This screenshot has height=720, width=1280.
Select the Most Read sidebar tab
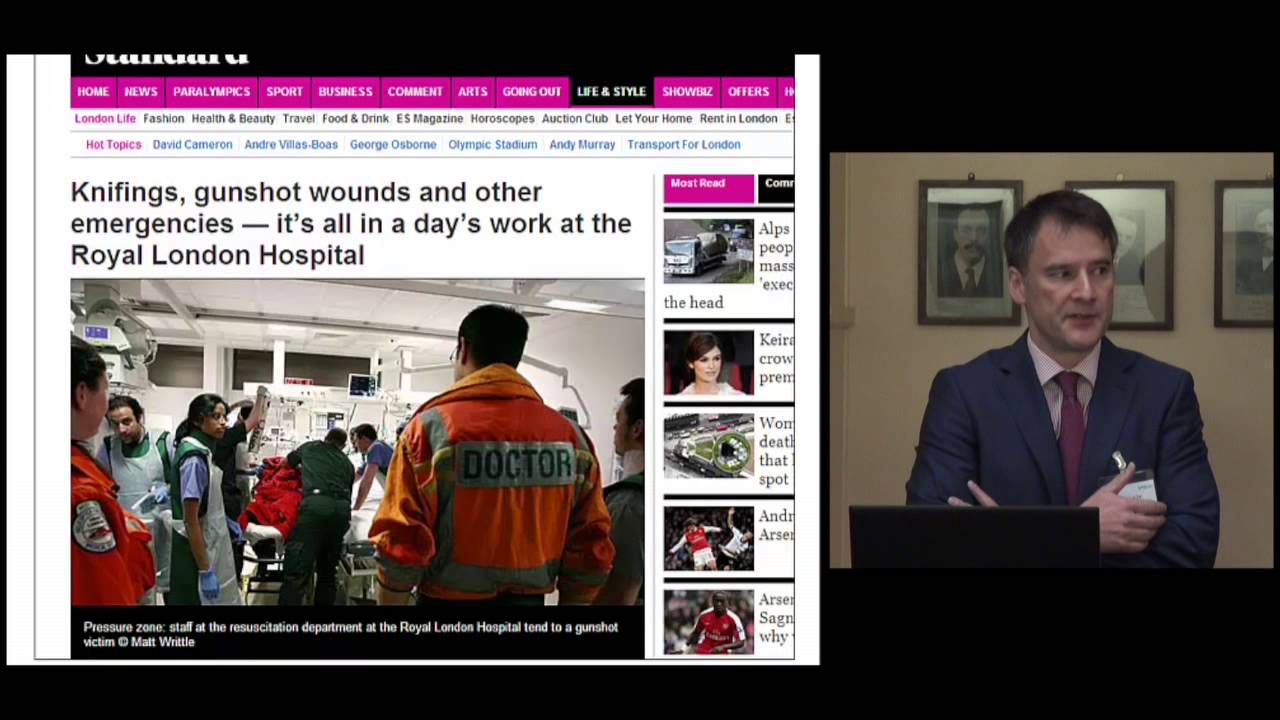pos(708,188)
